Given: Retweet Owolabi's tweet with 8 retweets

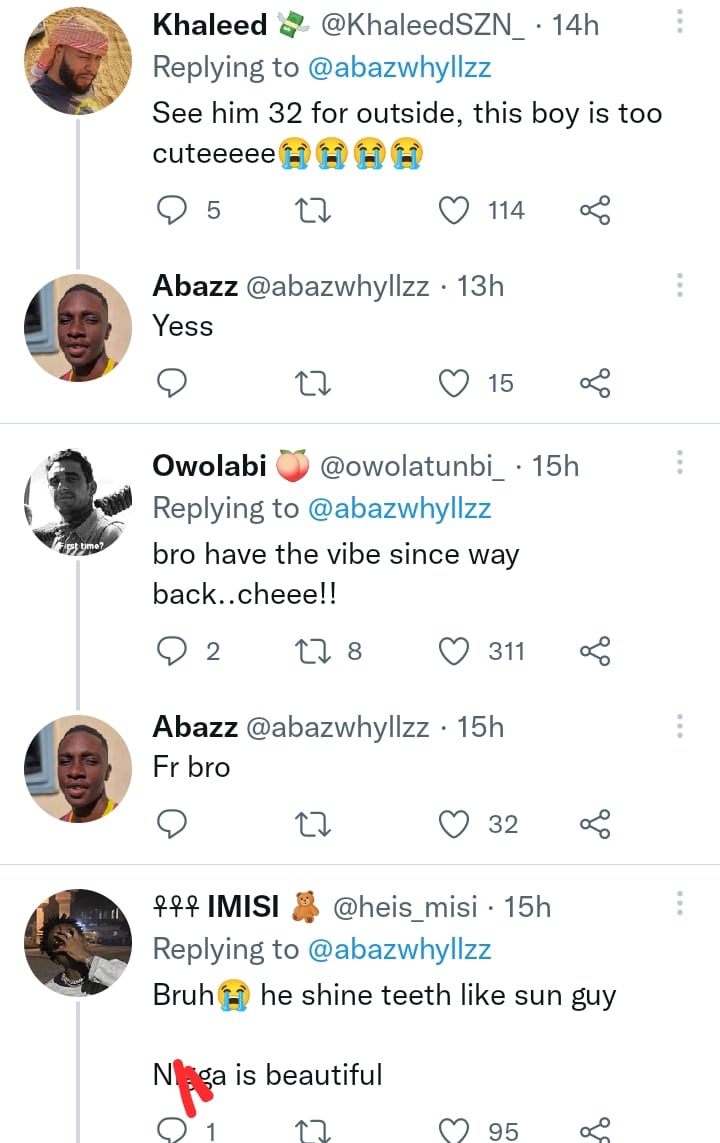Looking at the screenshot, I should (x=314, y=651).
